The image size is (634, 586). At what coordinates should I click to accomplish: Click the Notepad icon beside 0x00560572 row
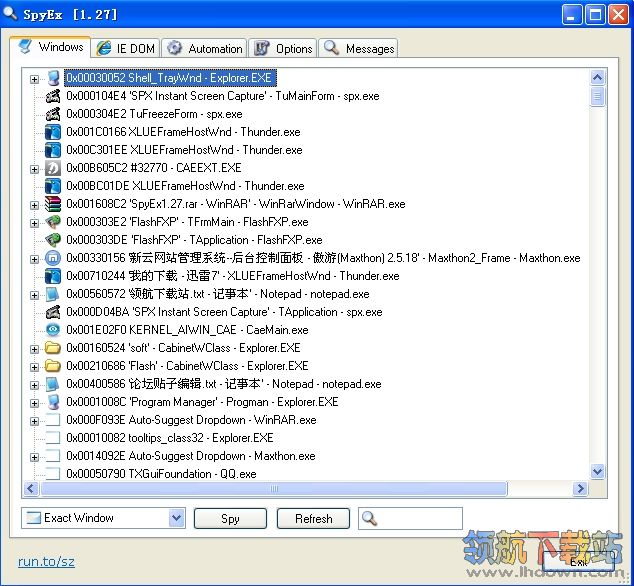53,294
